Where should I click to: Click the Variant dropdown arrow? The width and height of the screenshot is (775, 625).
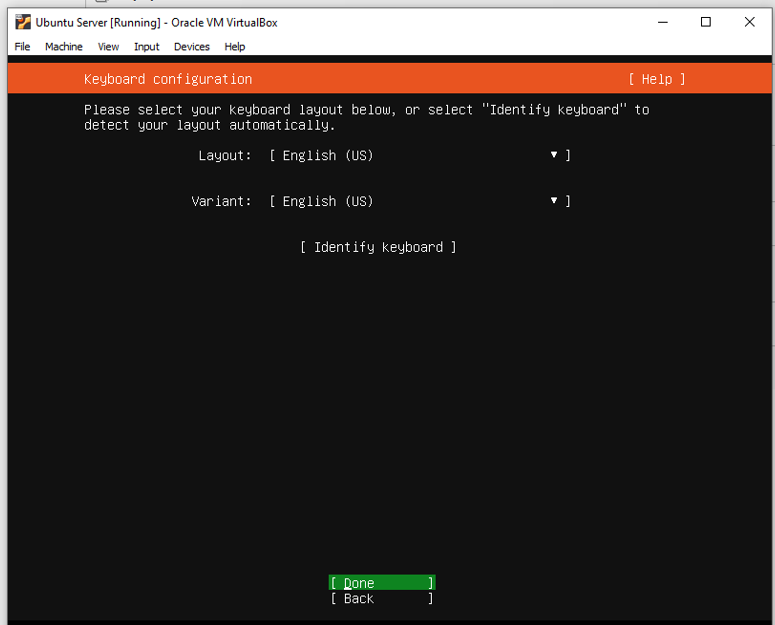coord(554,202)
